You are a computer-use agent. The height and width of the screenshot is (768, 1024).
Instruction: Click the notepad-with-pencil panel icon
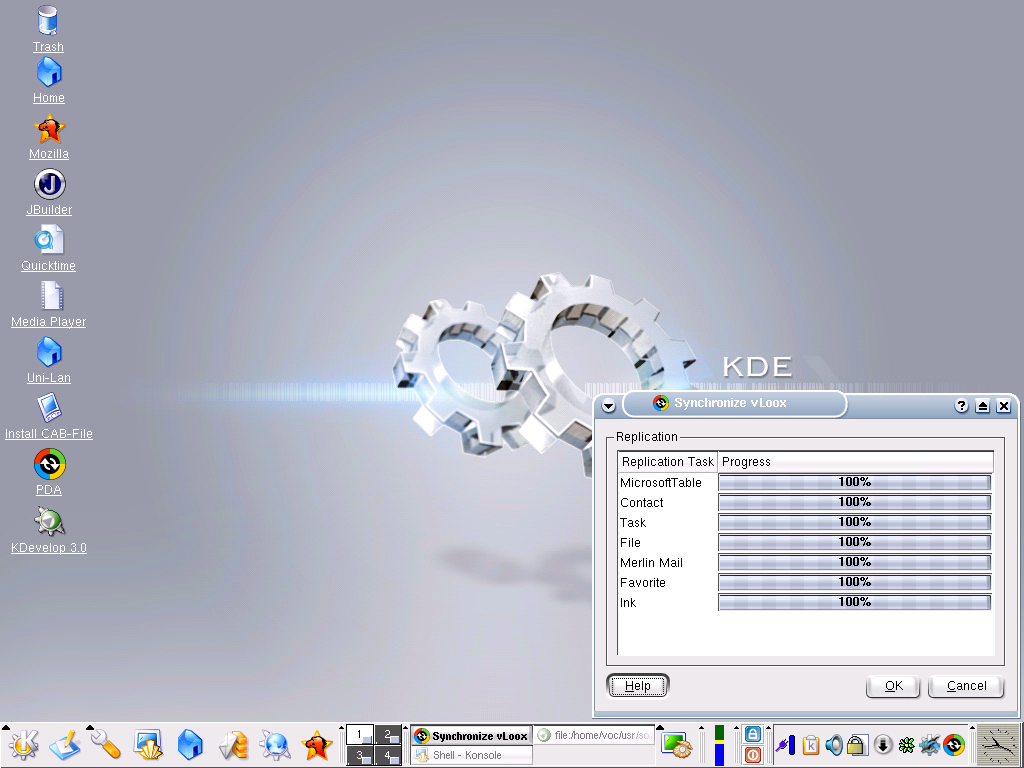[65, 744]
